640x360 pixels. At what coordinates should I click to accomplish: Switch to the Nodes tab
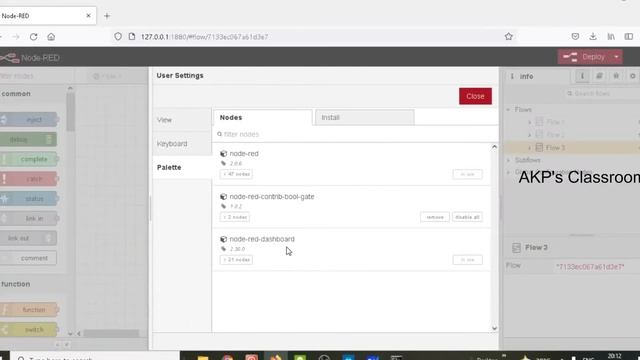(x=262, y=118)
